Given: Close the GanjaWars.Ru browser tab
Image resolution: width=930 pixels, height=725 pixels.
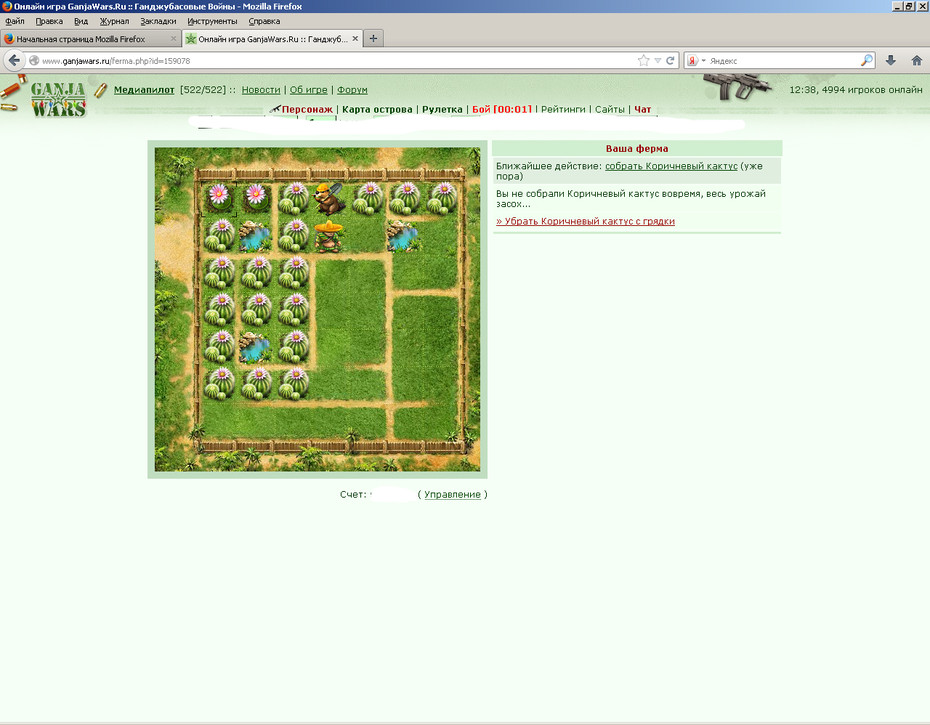Looking at the screenshot, I should 355,39.
